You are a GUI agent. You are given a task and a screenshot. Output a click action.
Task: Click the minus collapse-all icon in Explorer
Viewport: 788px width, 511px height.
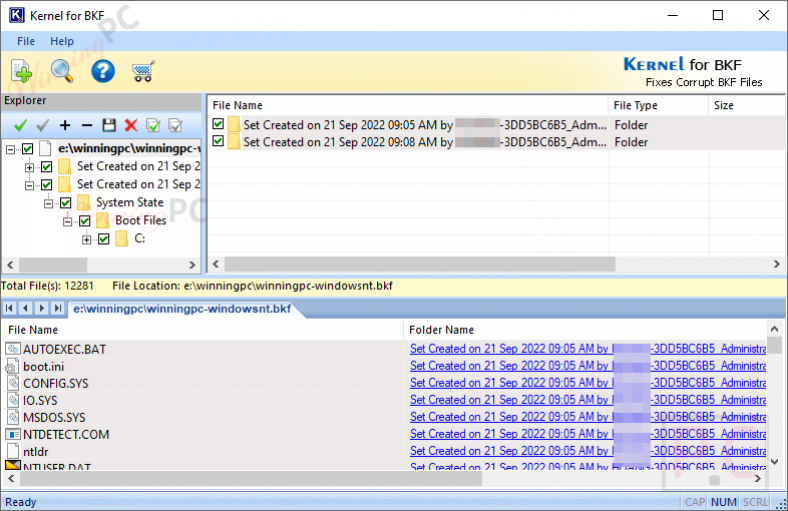[x=87, y=125]
